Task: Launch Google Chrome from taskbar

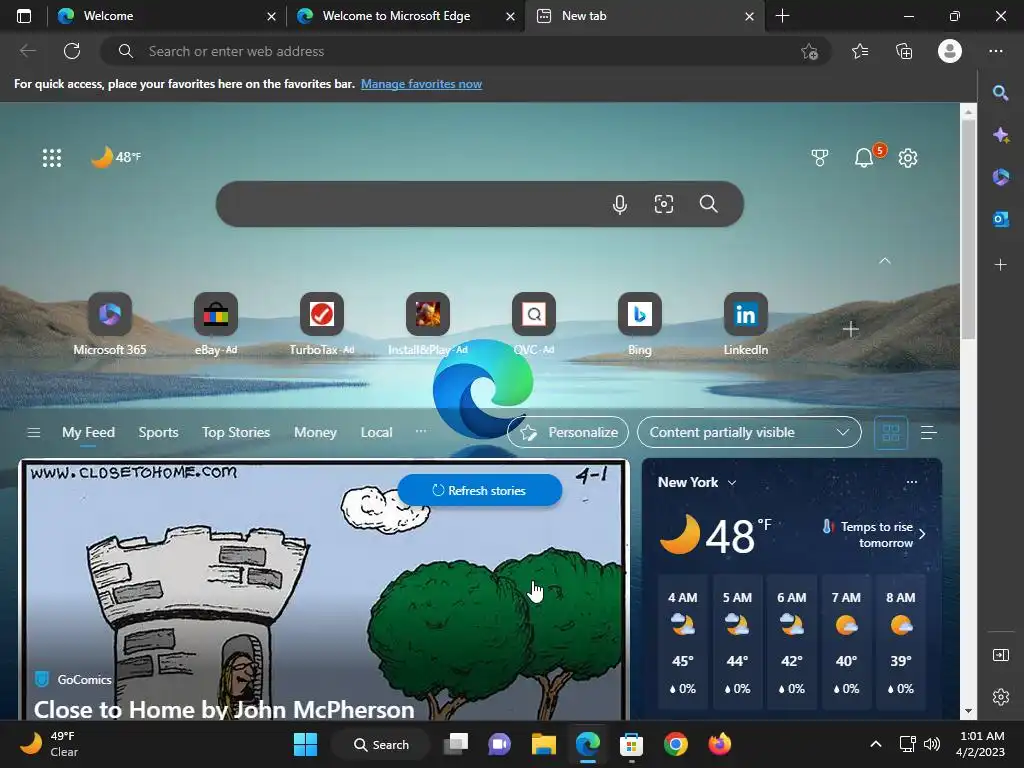Action: pyautogui.click(x=675, y=744)
